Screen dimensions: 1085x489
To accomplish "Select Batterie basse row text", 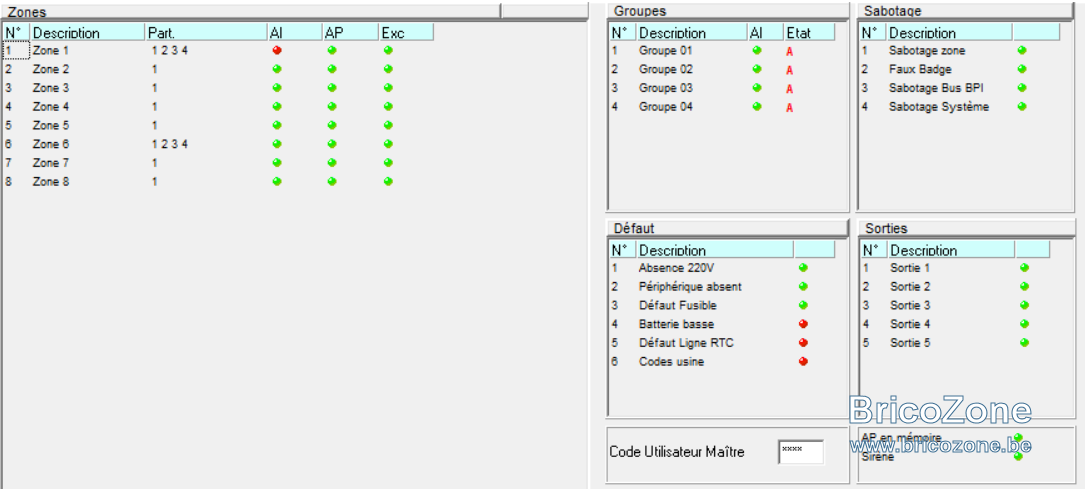I will coord(676,324).
